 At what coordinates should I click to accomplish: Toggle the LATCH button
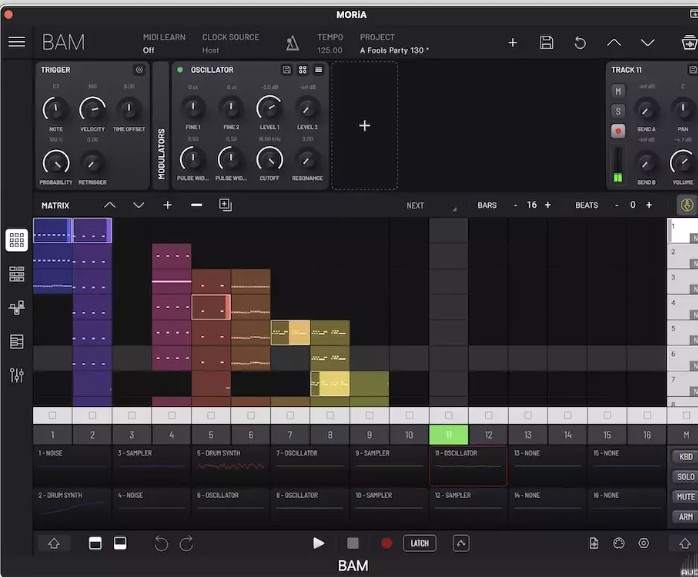click(x=419, y=543)
